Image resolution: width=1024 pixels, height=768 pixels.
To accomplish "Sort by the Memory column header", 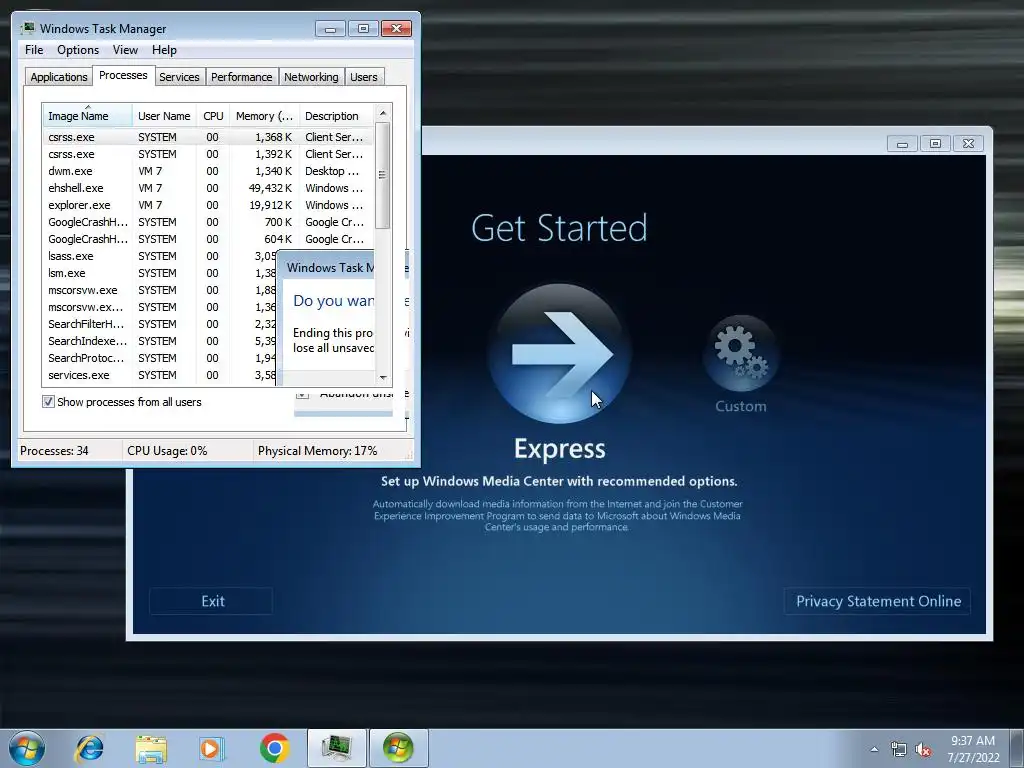I will tap(264, 116).
